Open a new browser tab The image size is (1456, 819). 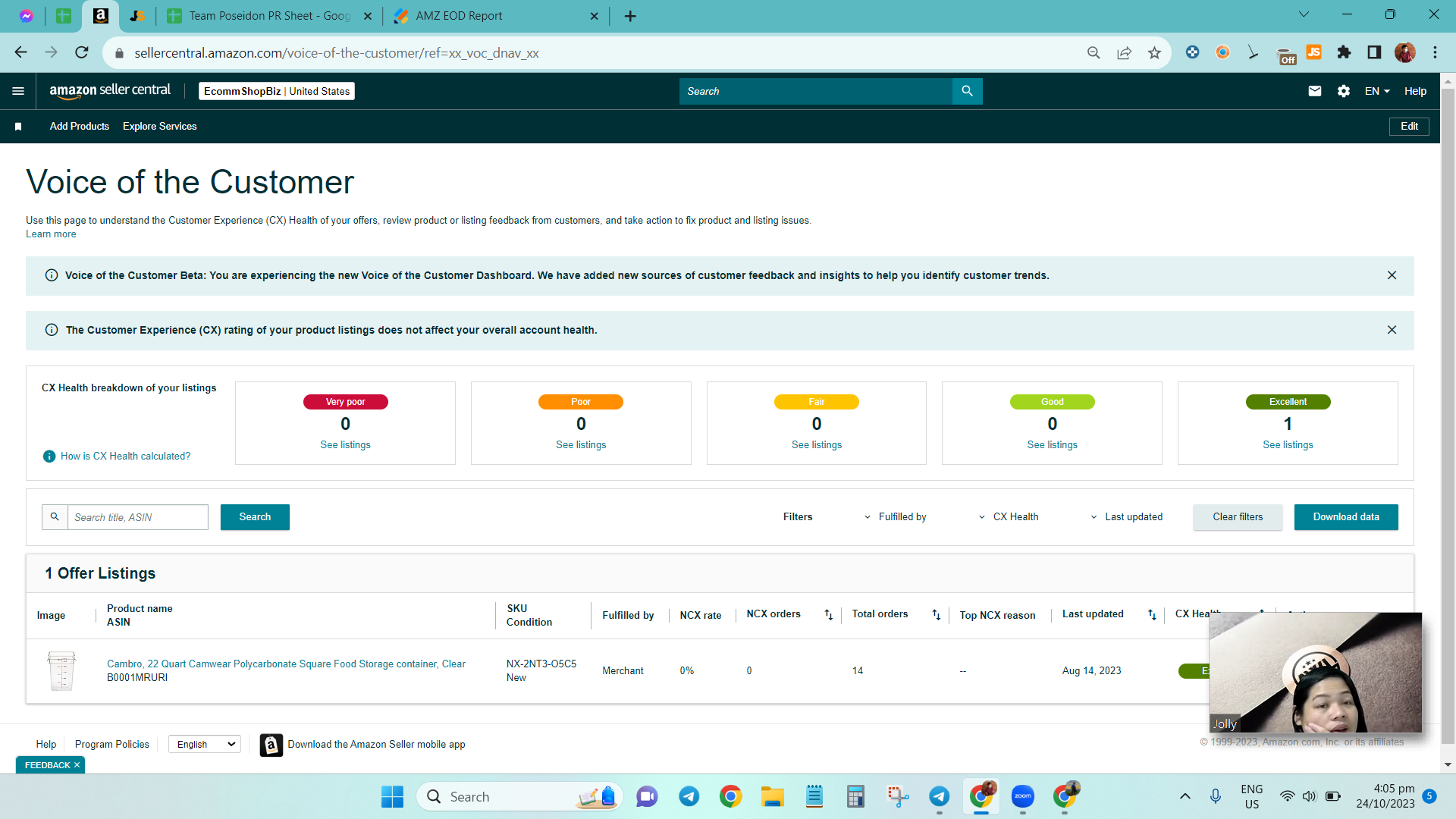[x=630, y=16]
